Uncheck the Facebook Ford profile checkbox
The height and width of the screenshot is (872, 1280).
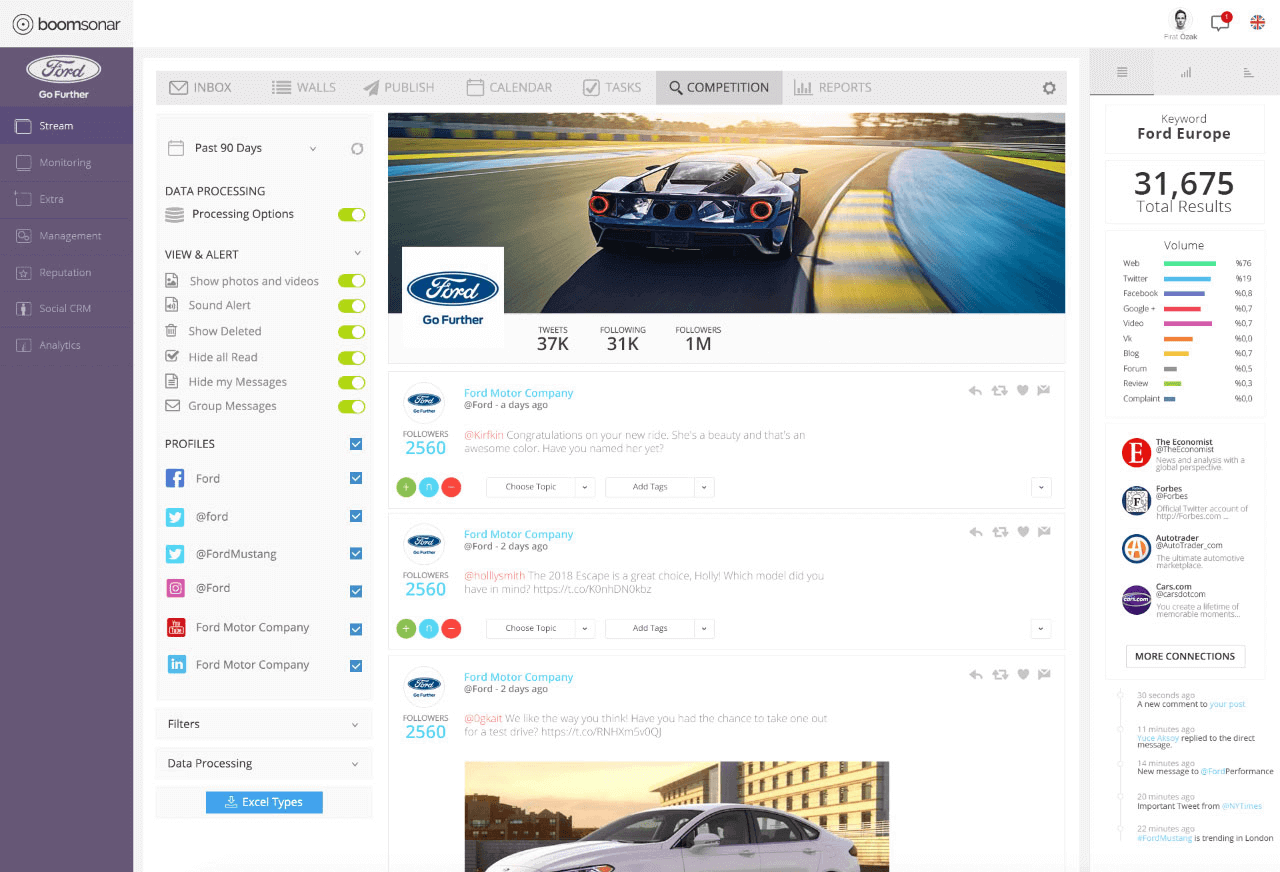point(356,479)
